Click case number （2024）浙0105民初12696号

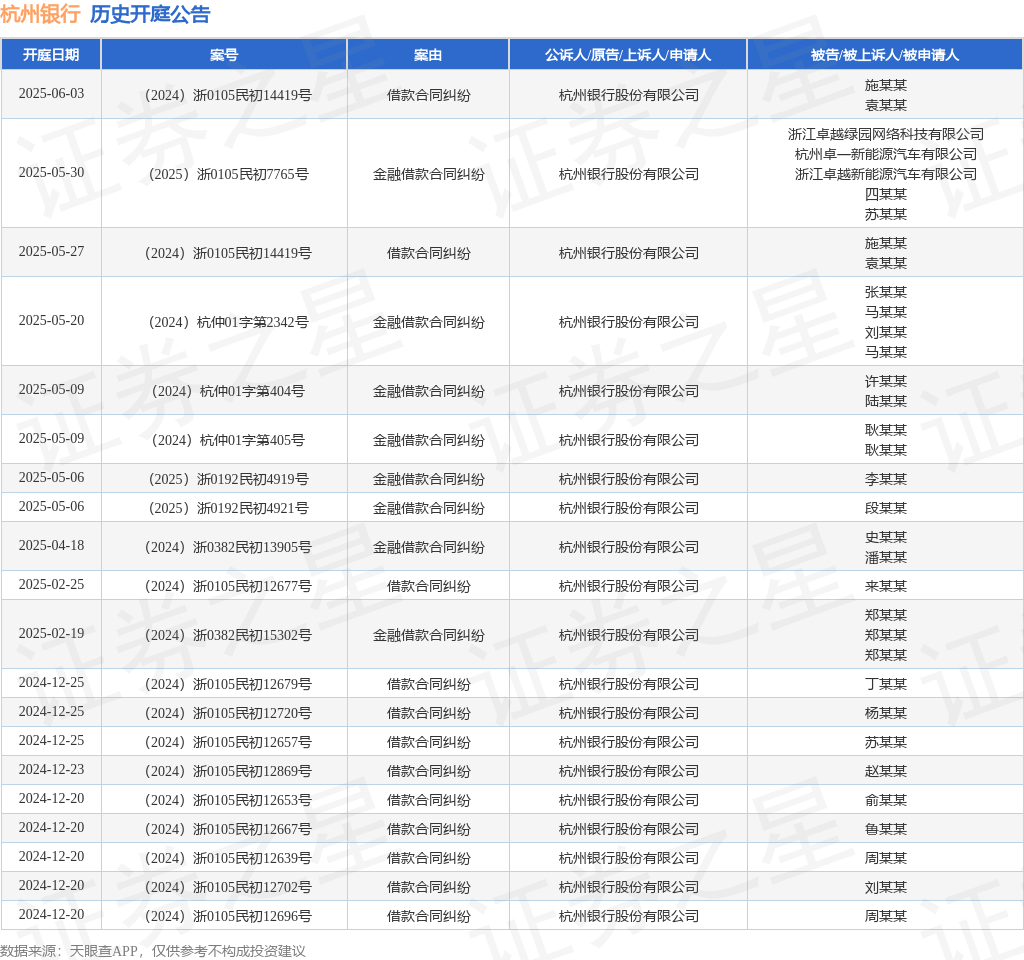coord(225,916)
